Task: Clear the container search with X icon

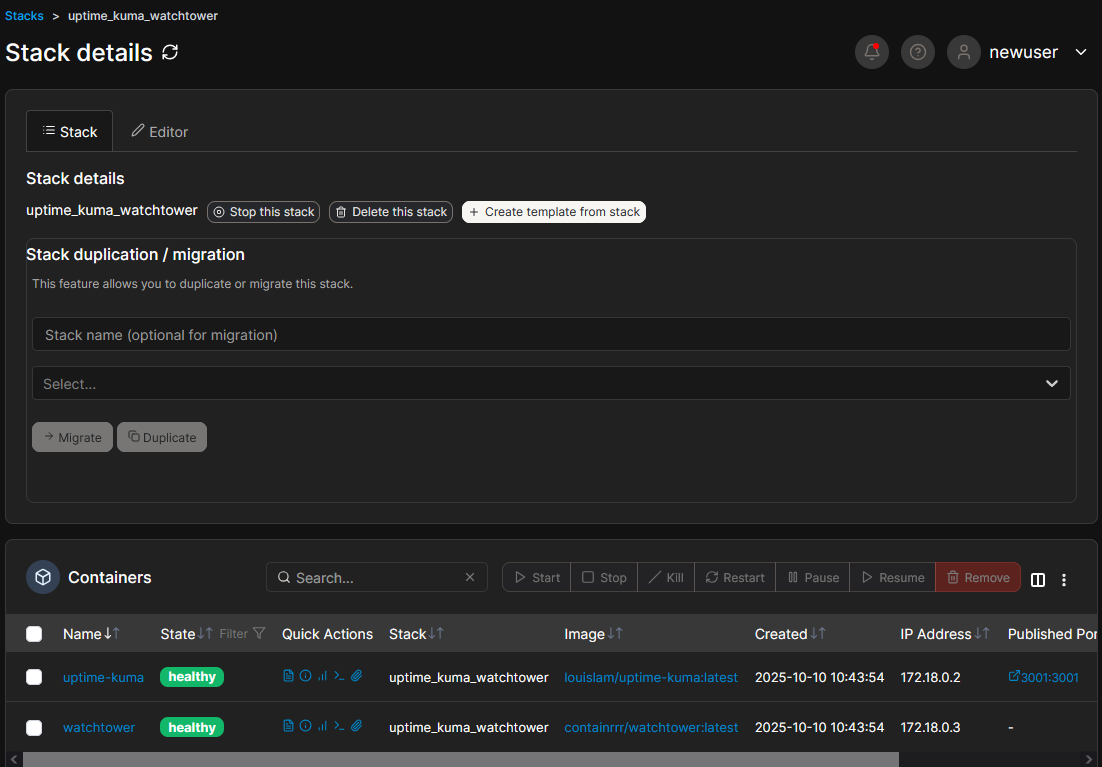Action: [470, 578]
